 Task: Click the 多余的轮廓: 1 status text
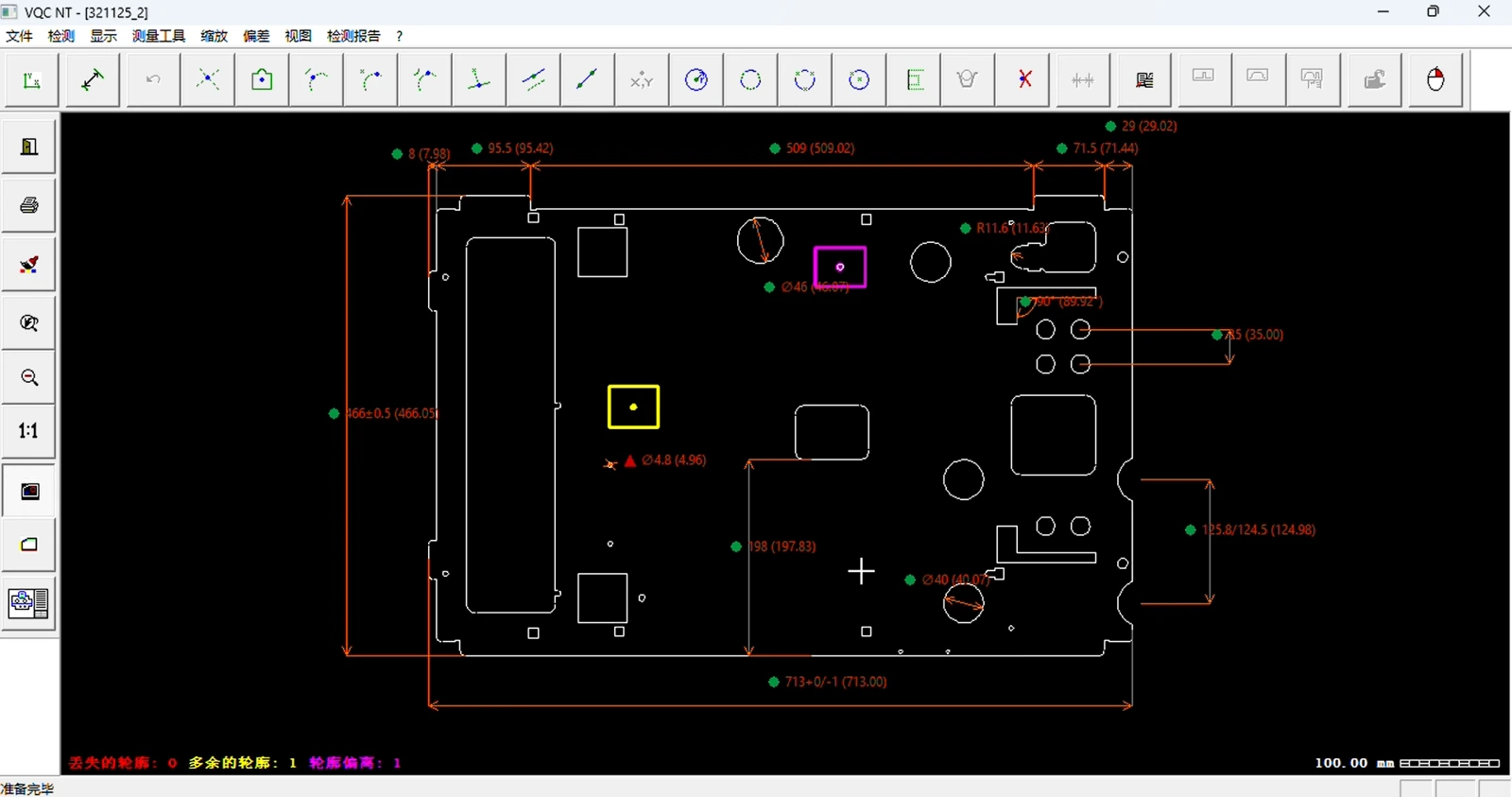(243, 763)
